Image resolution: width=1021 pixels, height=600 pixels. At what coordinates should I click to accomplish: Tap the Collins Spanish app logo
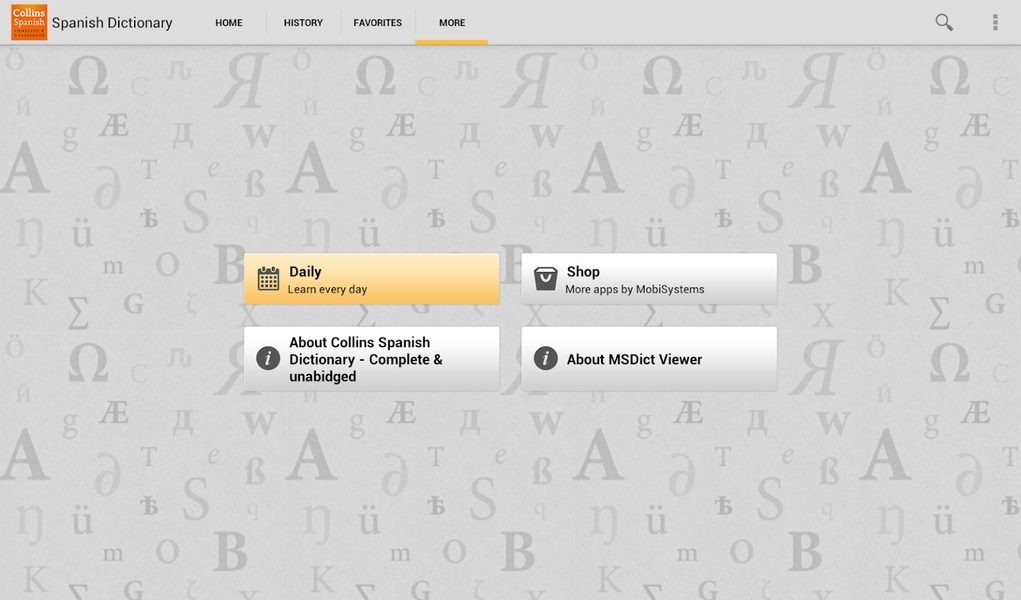tap(29, 22)
